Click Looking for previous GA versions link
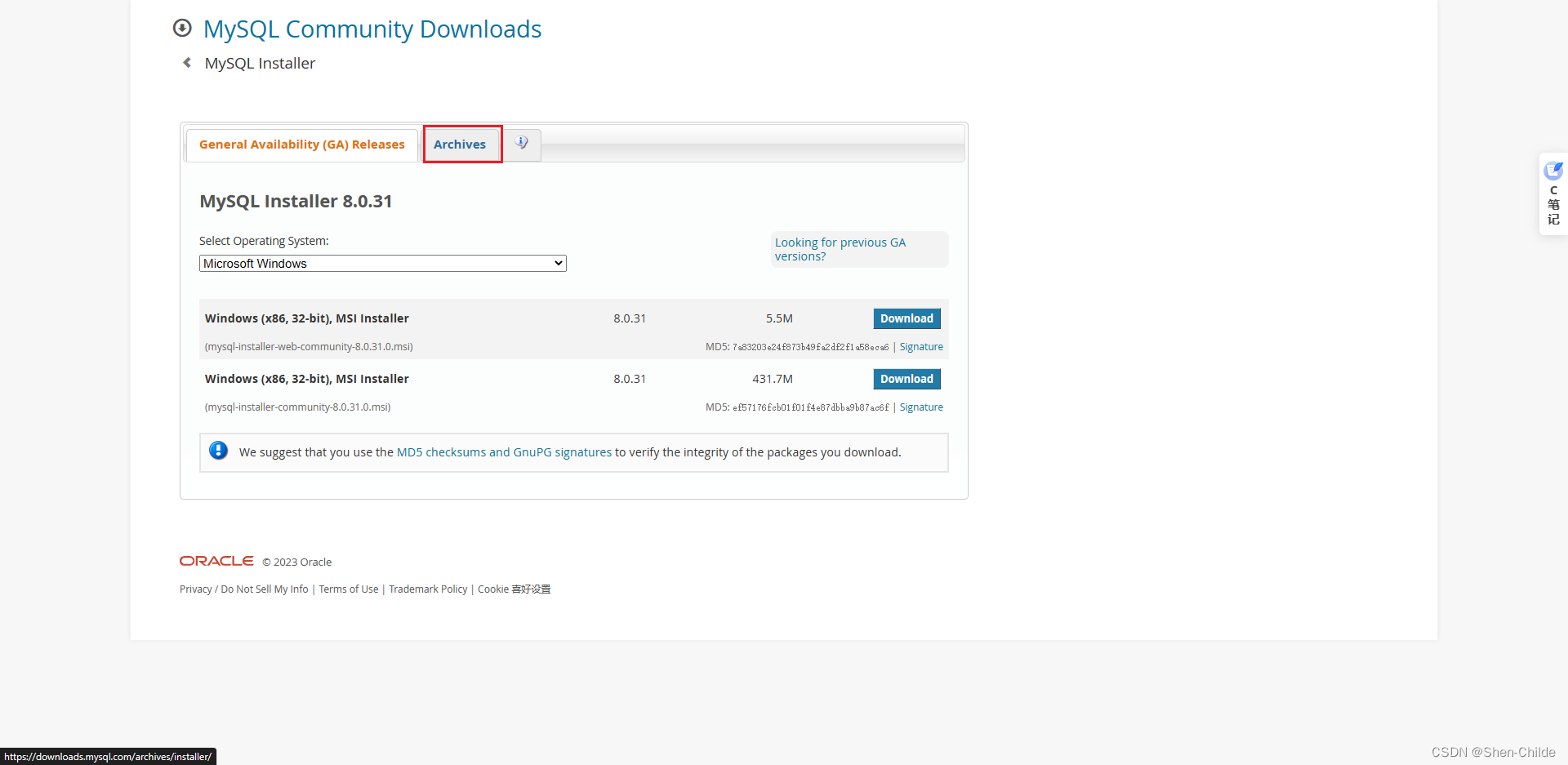Viewport: 1568px width, 765px height. point(840,249)
